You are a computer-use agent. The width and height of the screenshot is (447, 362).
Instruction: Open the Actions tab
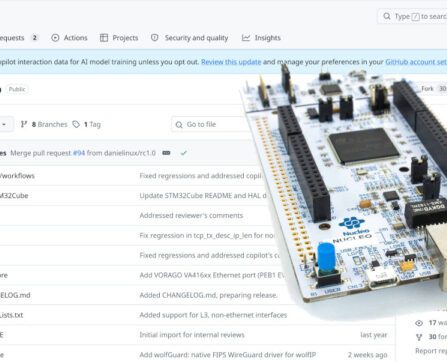pyautogui.click(x=69, y=38)
